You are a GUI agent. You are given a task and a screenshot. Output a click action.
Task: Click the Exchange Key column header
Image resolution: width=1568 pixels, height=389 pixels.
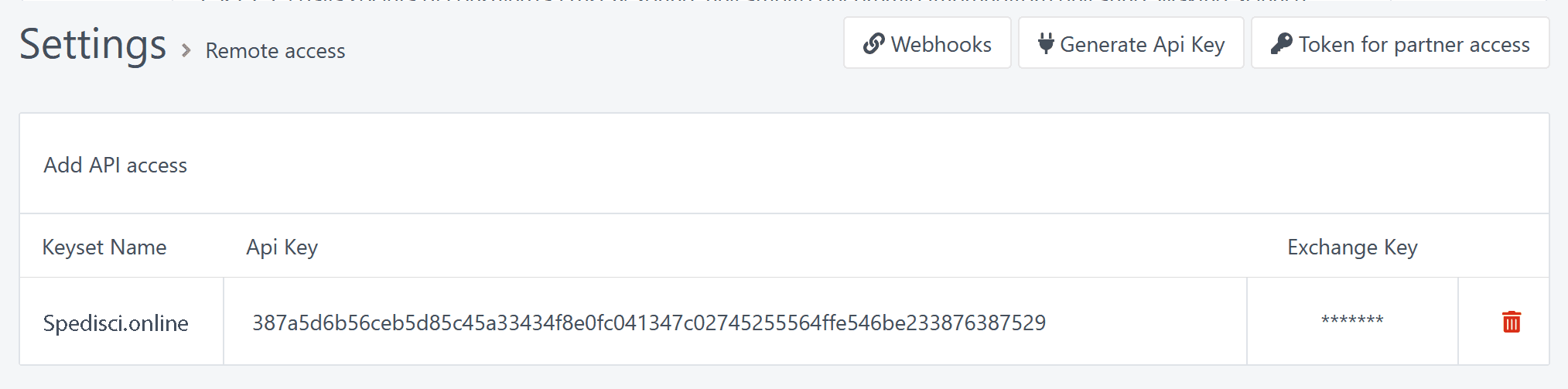1351,247
